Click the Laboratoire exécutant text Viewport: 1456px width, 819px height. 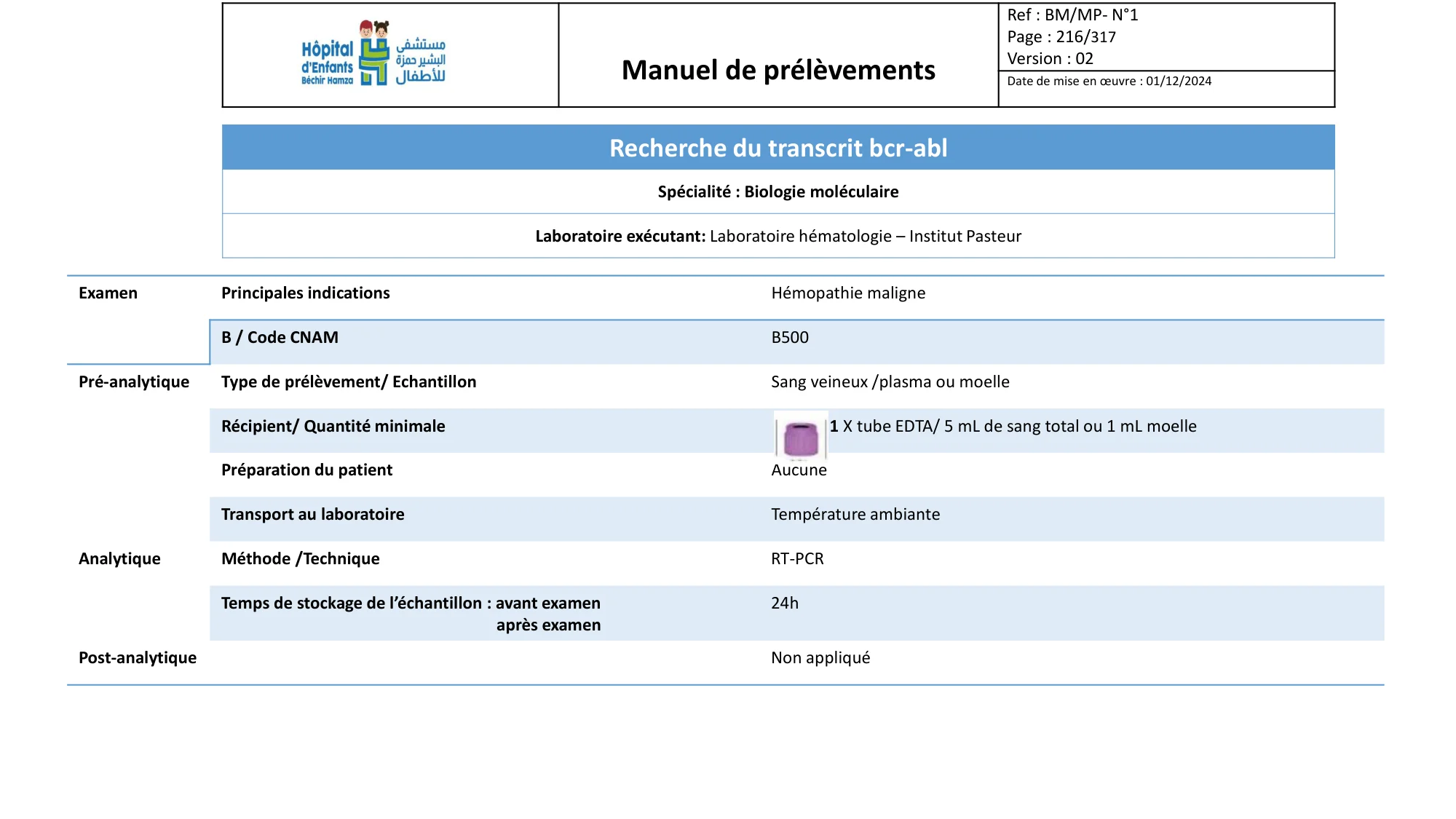click(778, 236)
